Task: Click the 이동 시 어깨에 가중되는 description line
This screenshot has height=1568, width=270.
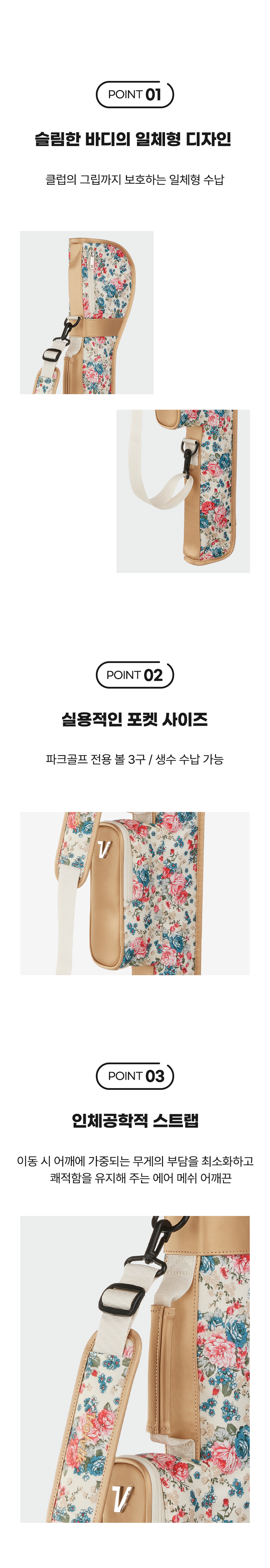Action: [135, 1161]
